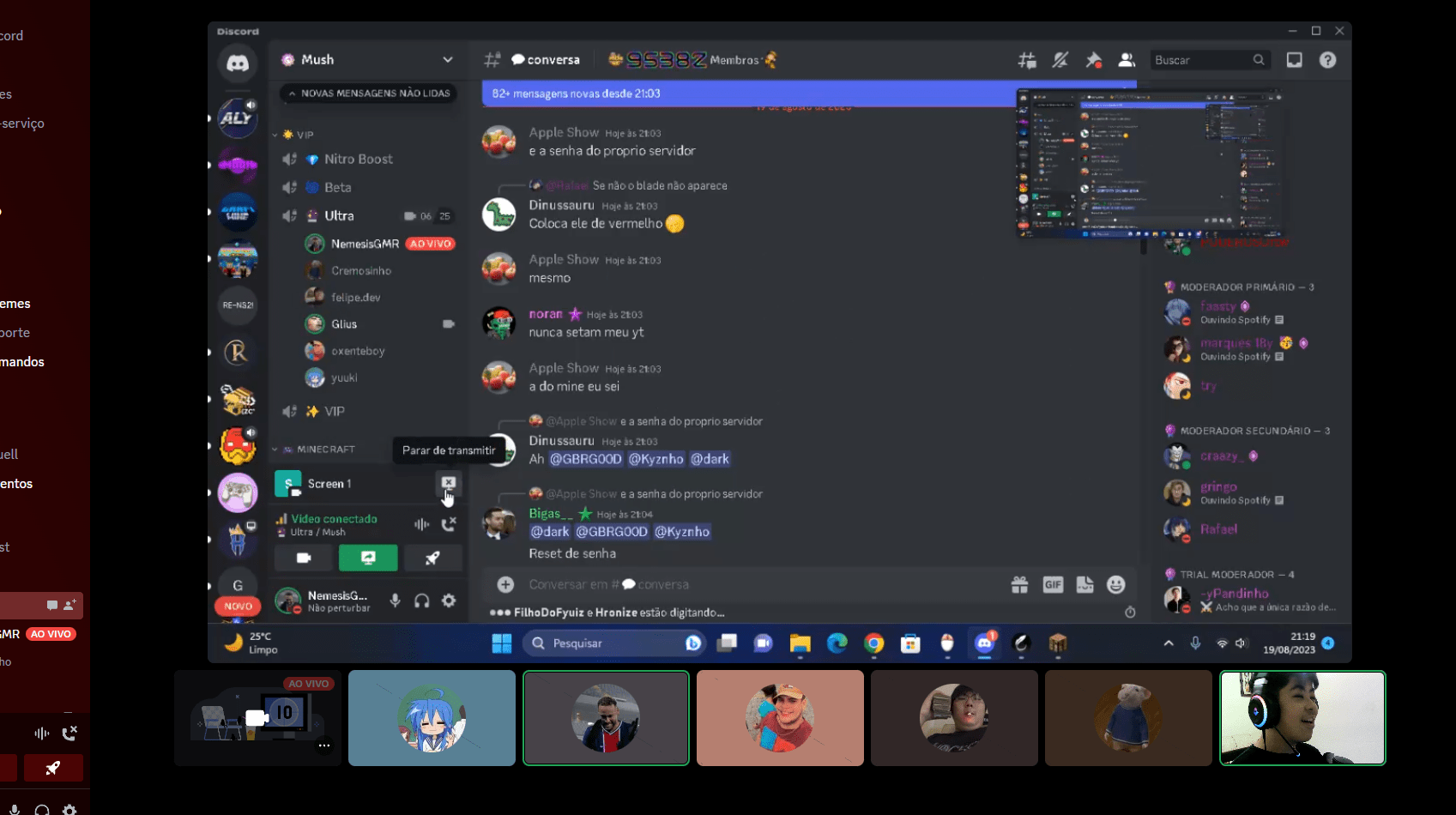Screen dimensions: 1456x815
Task: Open the floating stream preview thumbnail
Action: [x=1149, y=163]
